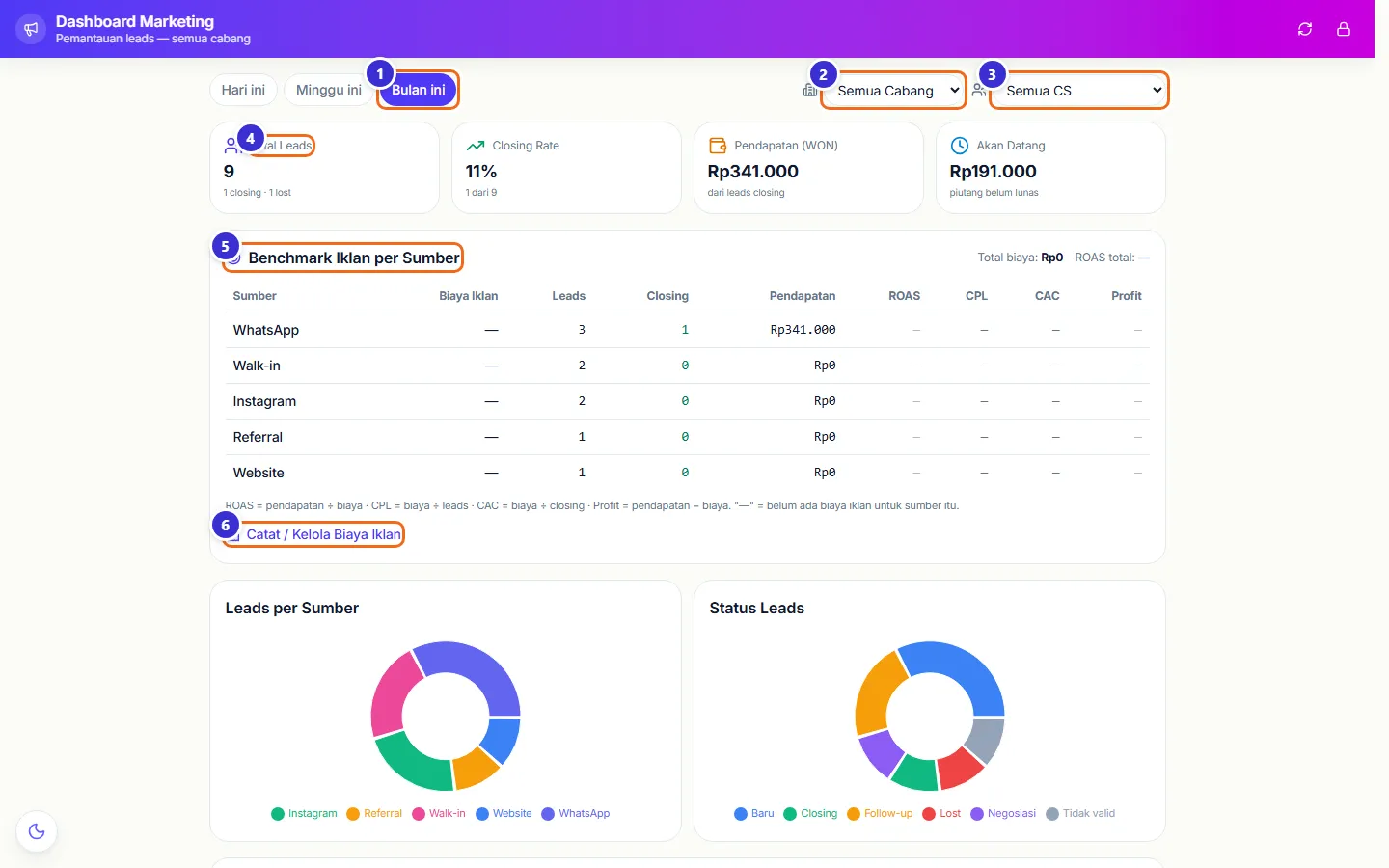Toggle Referral legend in Leads per Sumber
This screenshot has height=868, width=1389.
click(374, 813)
